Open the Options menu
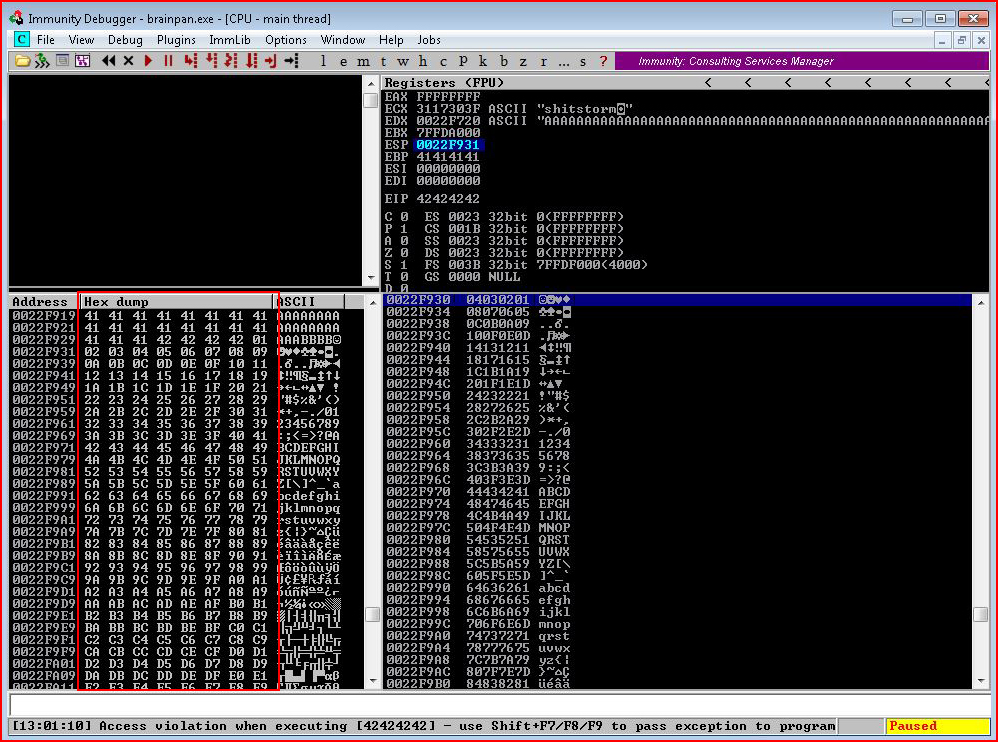The width and height of the screenshot is (998, 742). click(286, 39)
